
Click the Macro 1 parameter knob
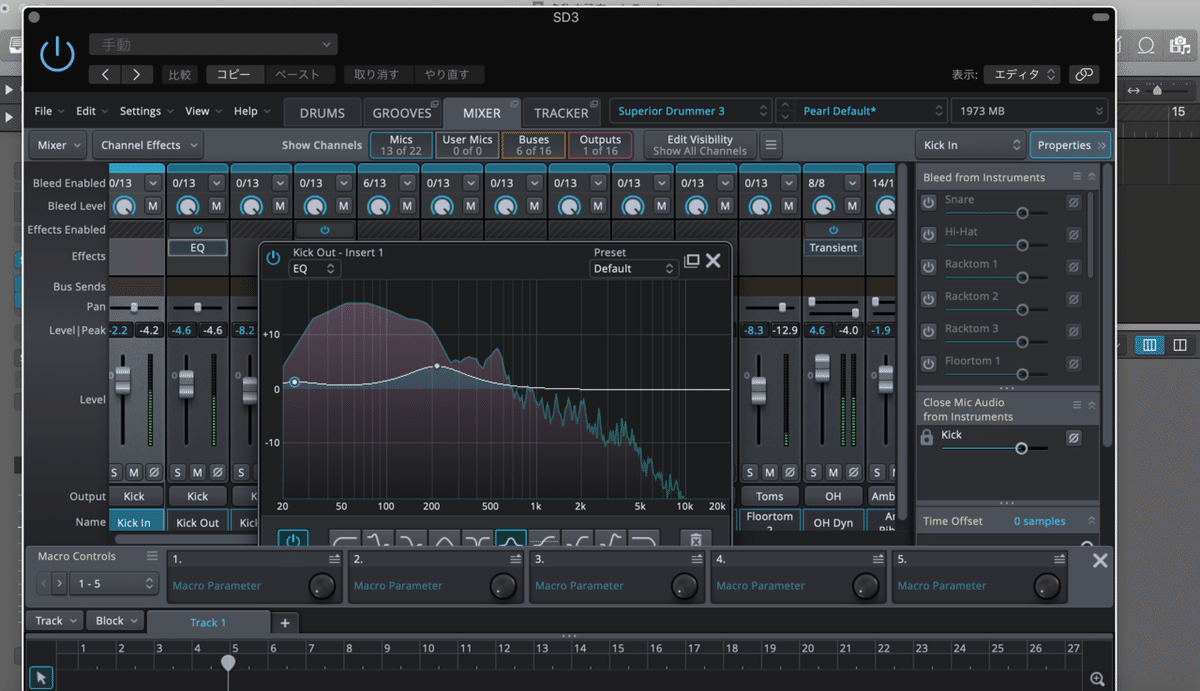(321, 586)
